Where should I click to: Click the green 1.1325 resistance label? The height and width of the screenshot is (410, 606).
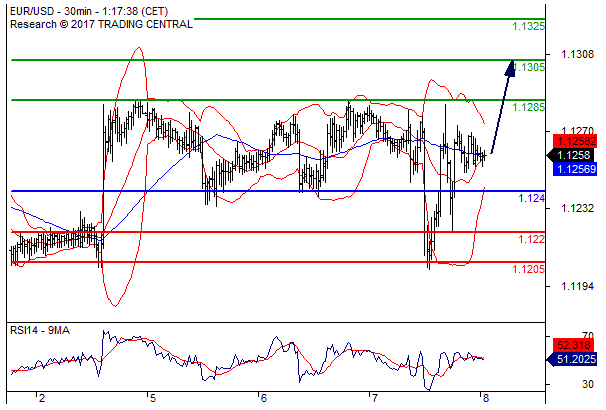click(528, 26)
